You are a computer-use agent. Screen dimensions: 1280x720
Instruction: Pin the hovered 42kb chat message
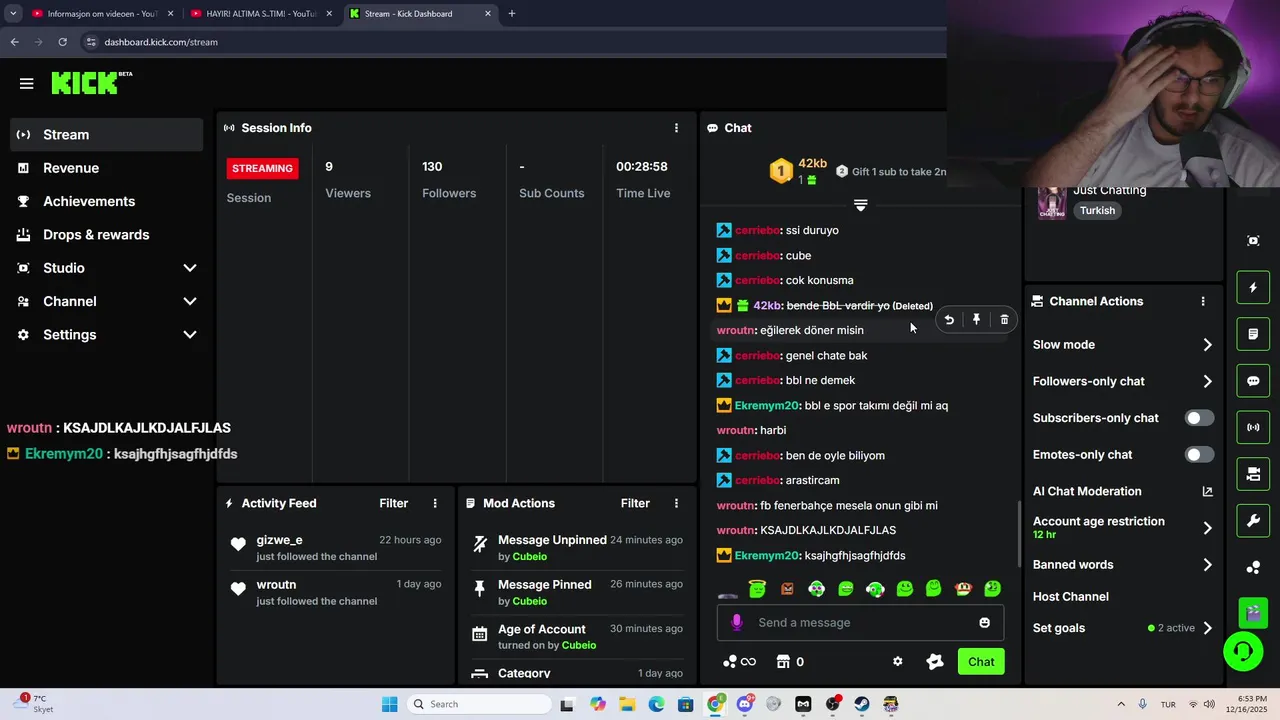(x=977, y=320)
